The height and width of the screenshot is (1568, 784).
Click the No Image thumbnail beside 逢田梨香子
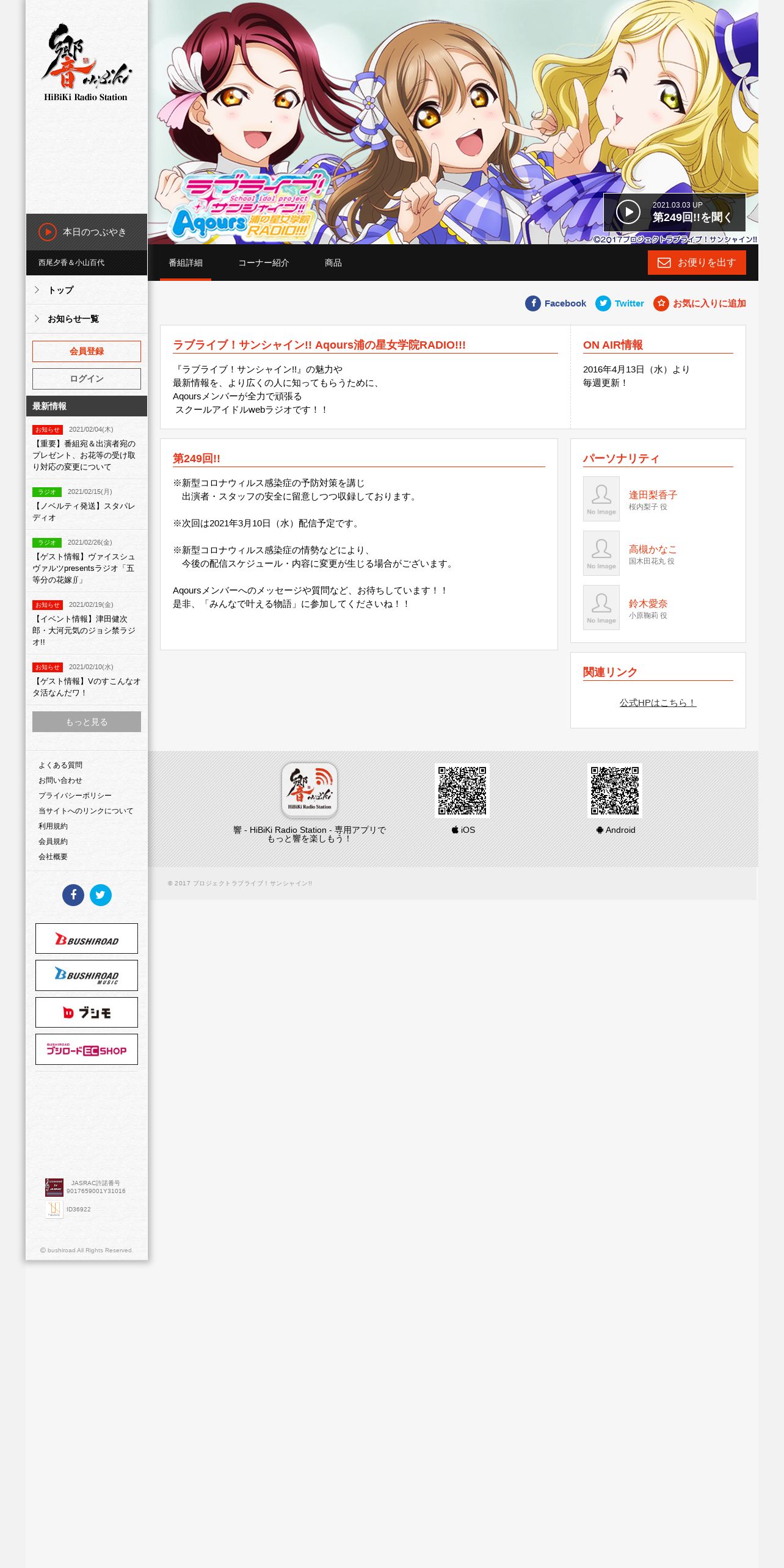601,499
